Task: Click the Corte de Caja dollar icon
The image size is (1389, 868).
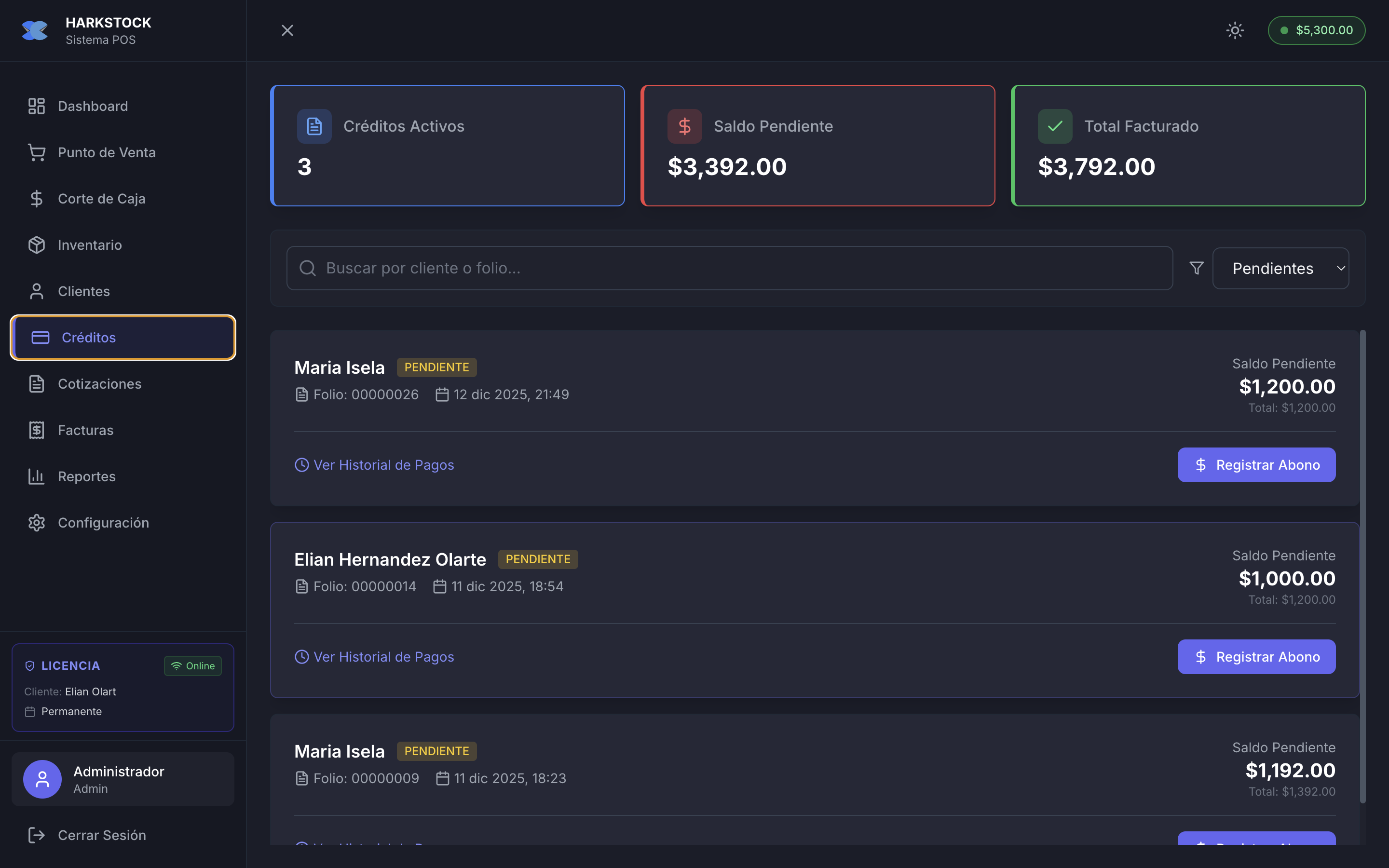Action: [x=37, y=199]
